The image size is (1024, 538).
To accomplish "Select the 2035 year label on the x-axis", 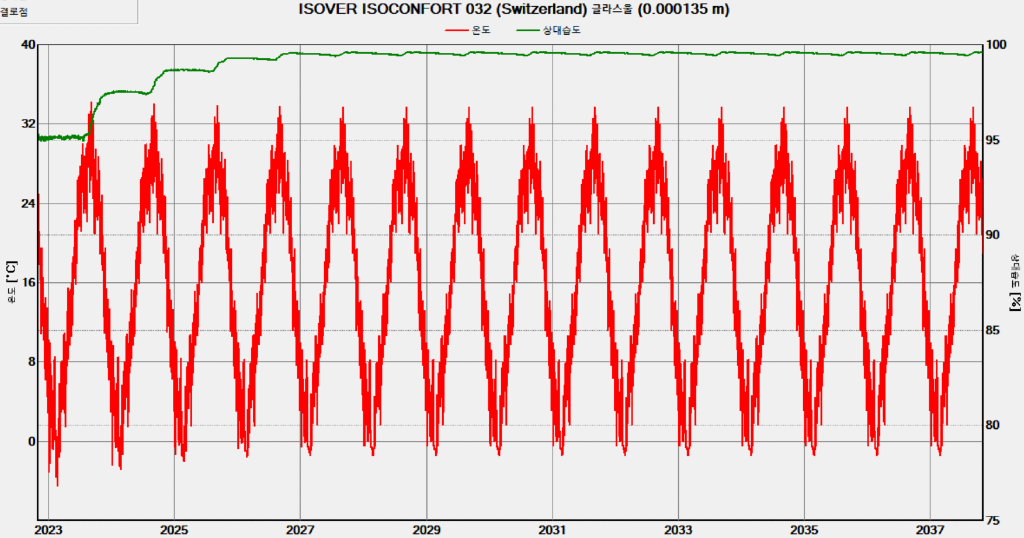I will click(x=804, y=529).
